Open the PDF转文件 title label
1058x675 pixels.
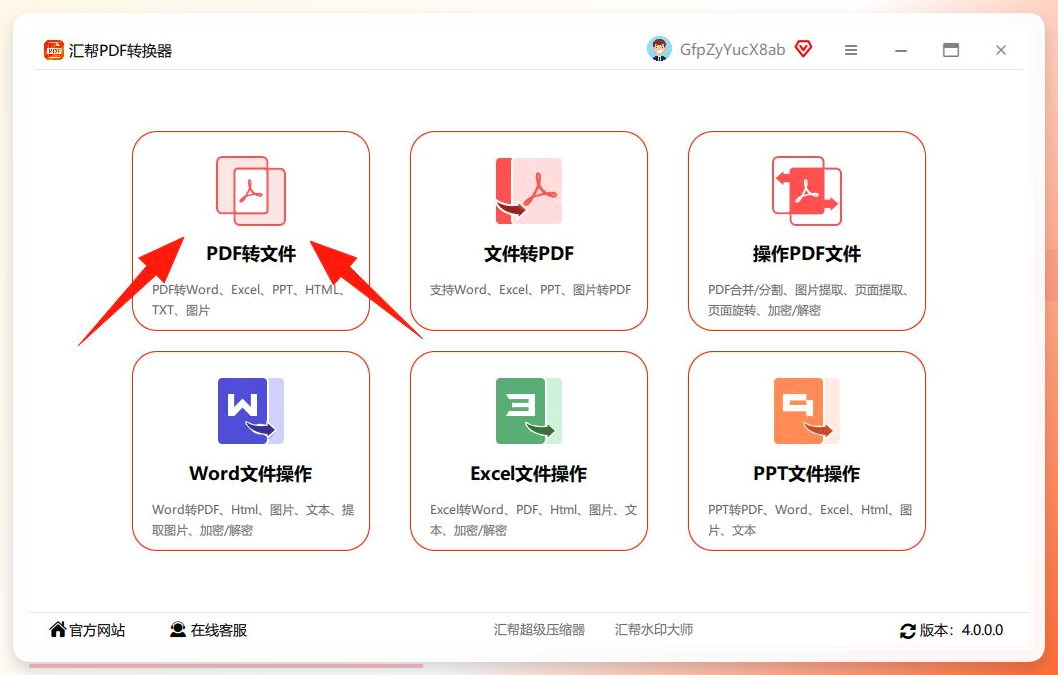251,254
